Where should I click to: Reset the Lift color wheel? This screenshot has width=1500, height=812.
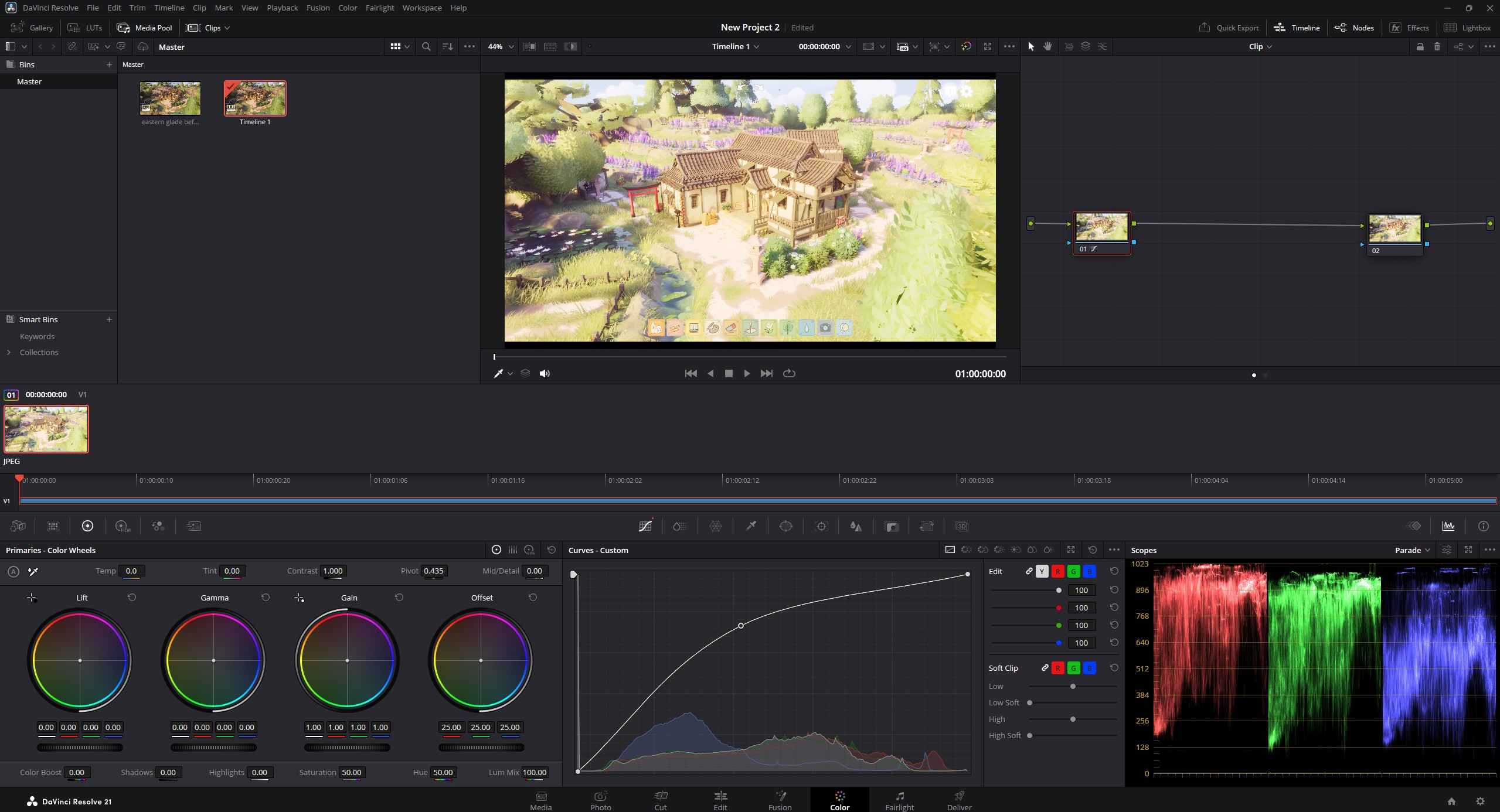[x=132, y=598]
